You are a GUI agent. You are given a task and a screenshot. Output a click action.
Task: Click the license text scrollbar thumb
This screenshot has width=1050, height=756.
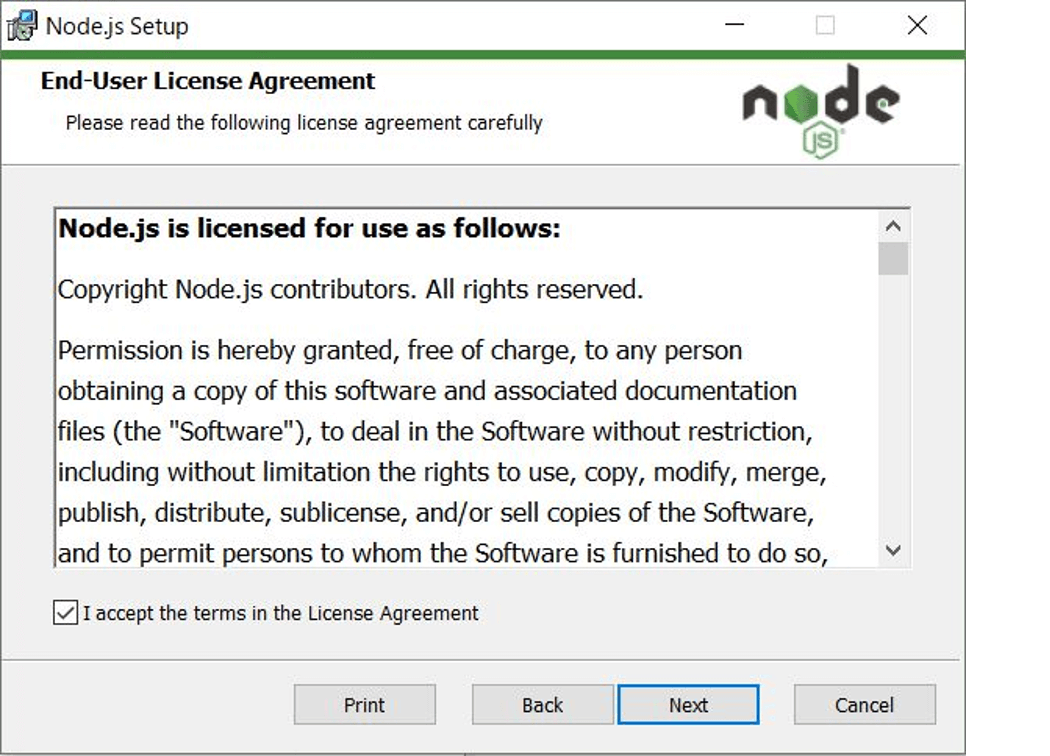893,258
